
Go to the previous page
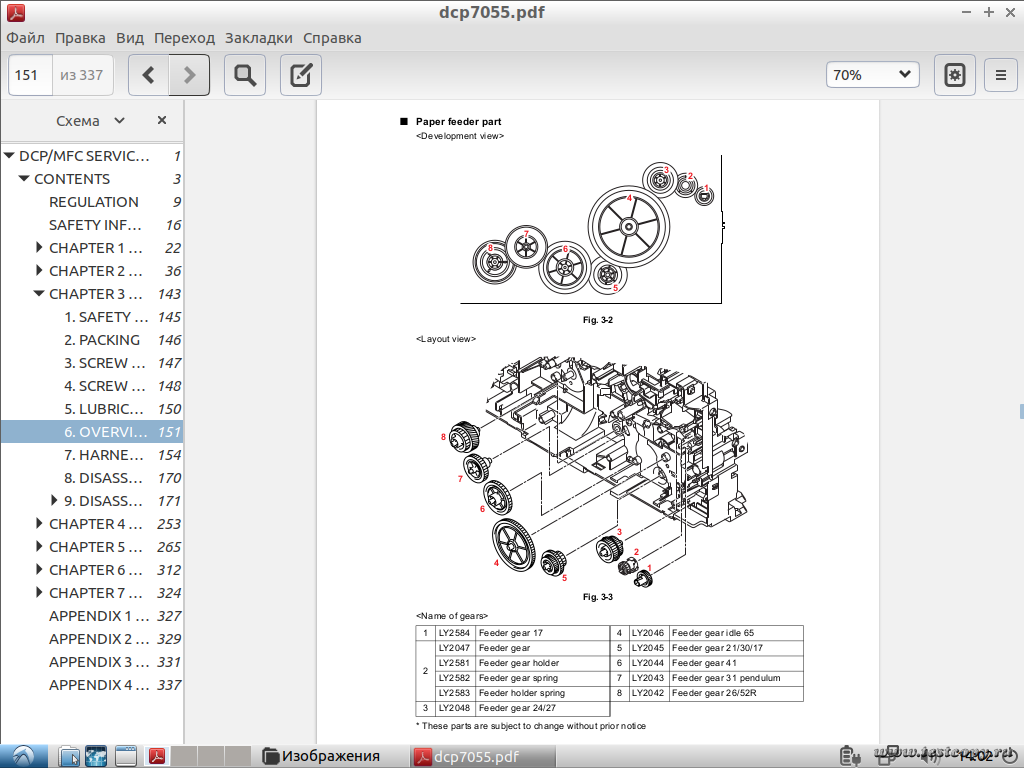point(149,75)
